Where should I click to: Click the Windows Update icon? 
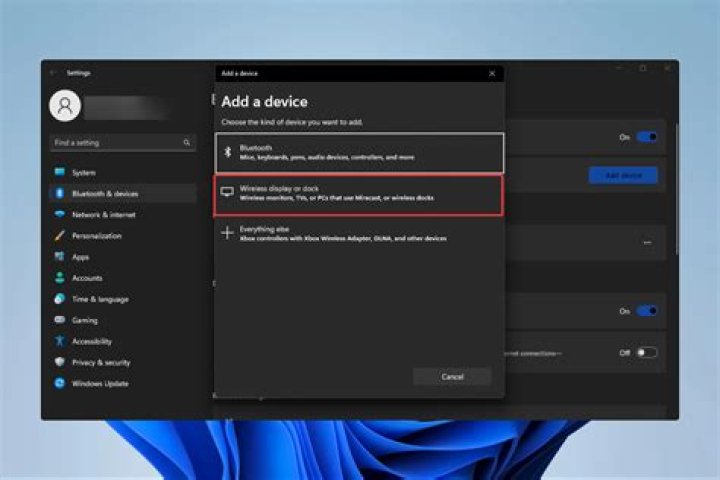coord(60,383)
